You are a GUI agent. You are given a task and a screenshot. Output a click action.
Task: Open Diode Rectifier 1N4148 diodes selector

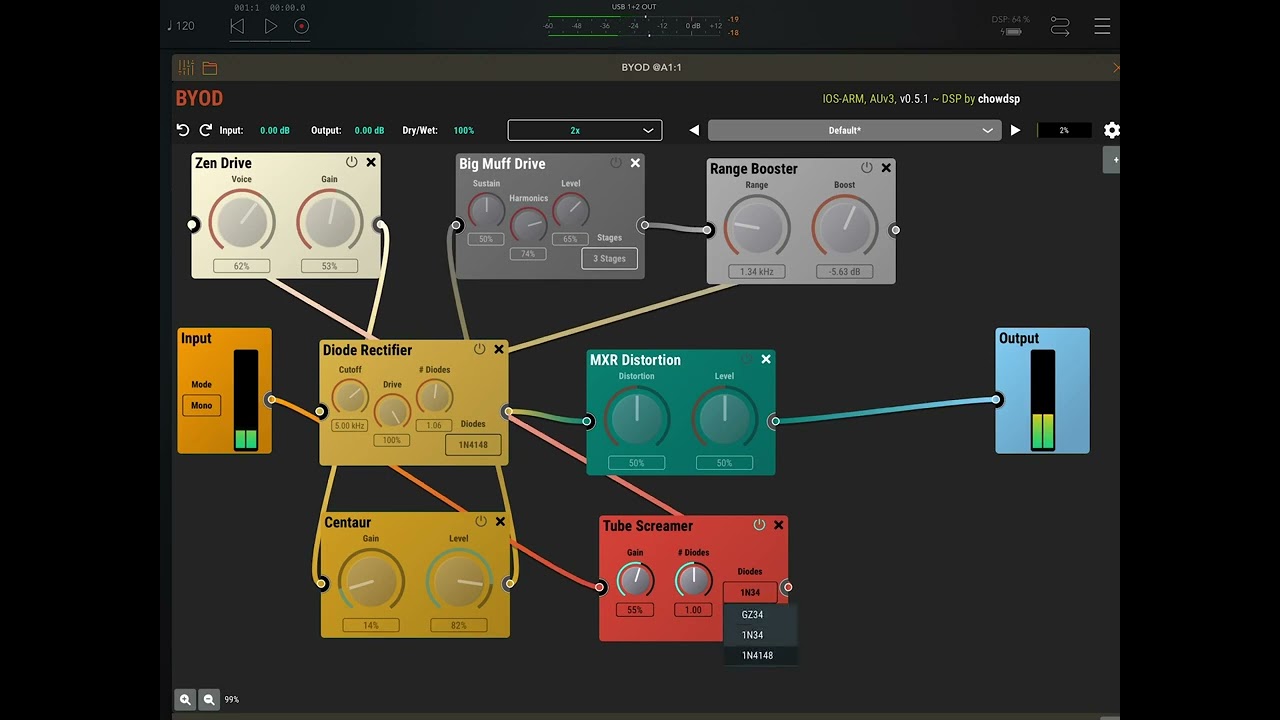click(x=473, y=444)
